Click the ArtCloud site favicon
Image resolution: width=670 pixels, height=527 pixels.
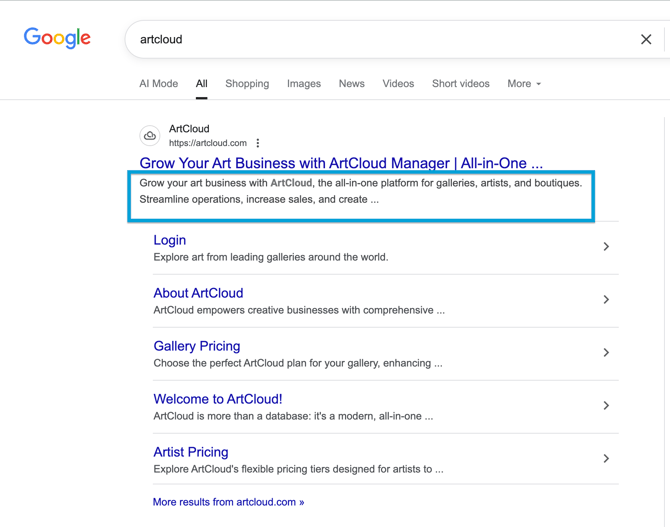tap(150, 135)
